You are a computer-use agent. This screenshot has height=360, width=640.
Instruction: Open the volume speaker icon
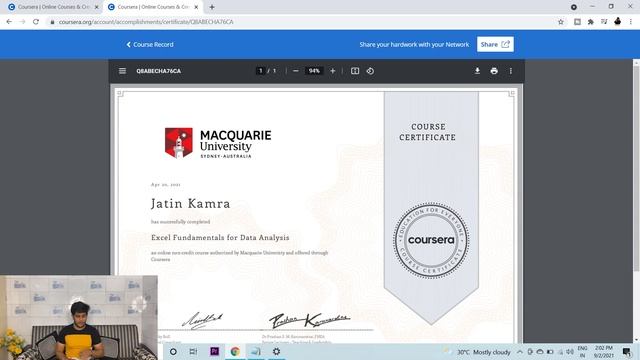pos(570,352)
